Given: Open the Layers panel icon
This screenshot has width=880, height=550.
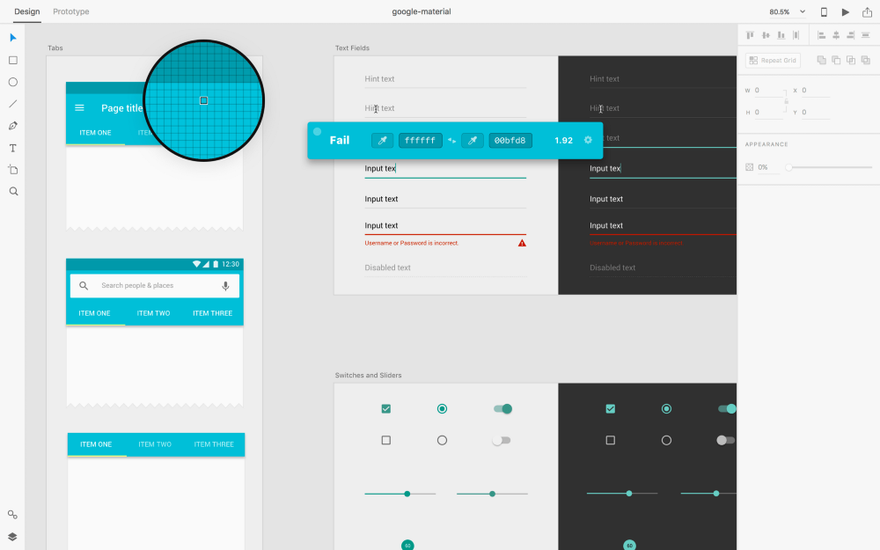Looking at the screenshot, I should [x=12, y=537].
